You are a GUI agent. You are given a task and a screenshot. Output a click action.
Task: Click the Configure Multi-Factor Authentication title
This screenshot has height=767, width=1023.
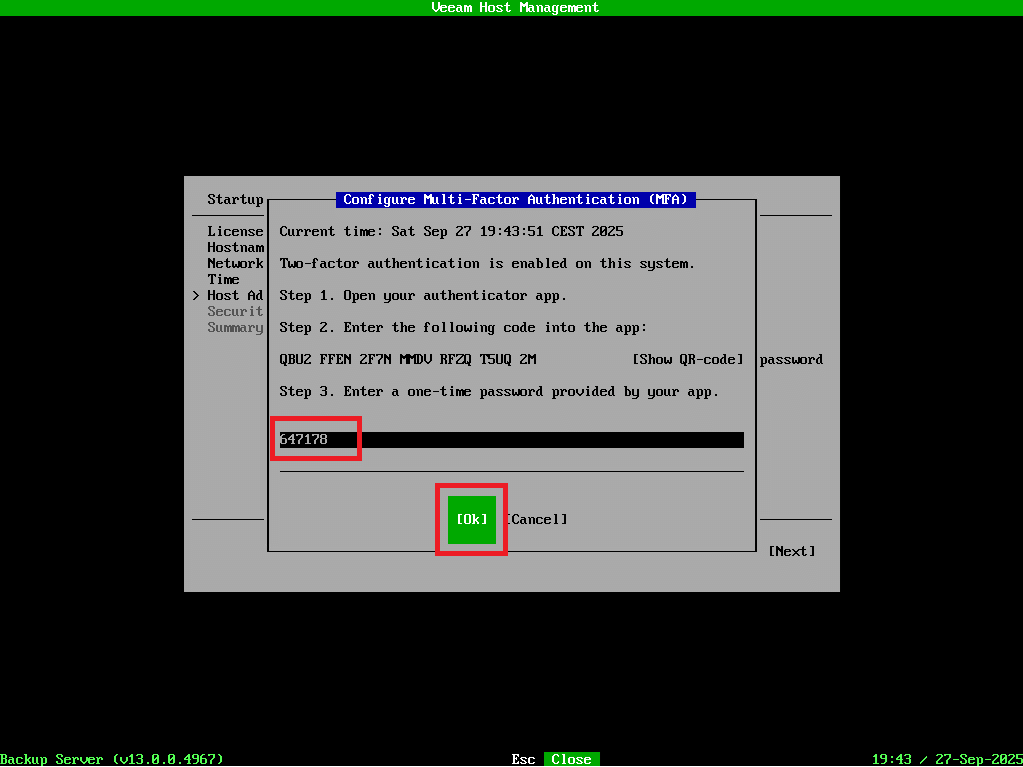pos(515,199)
